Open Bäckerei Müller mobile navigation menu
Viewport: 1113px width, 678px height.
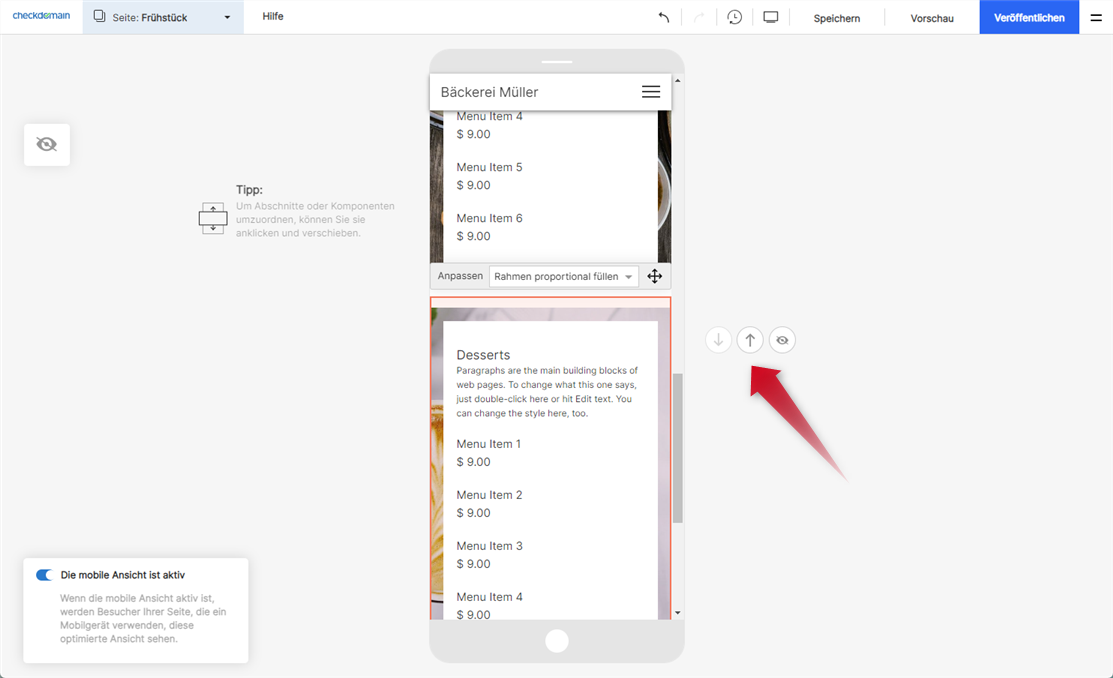tap(651, 92)
